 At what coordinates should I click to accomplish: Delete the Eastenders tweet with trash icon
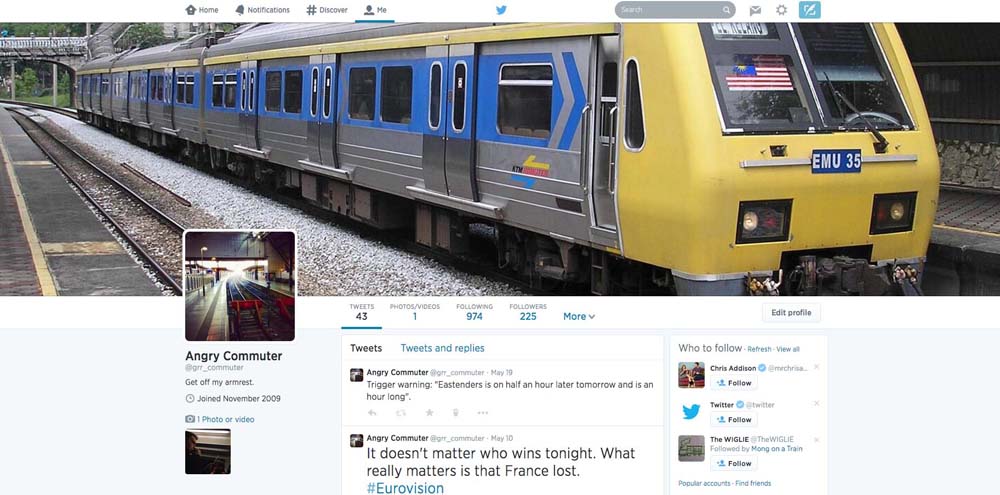(455, 413)
